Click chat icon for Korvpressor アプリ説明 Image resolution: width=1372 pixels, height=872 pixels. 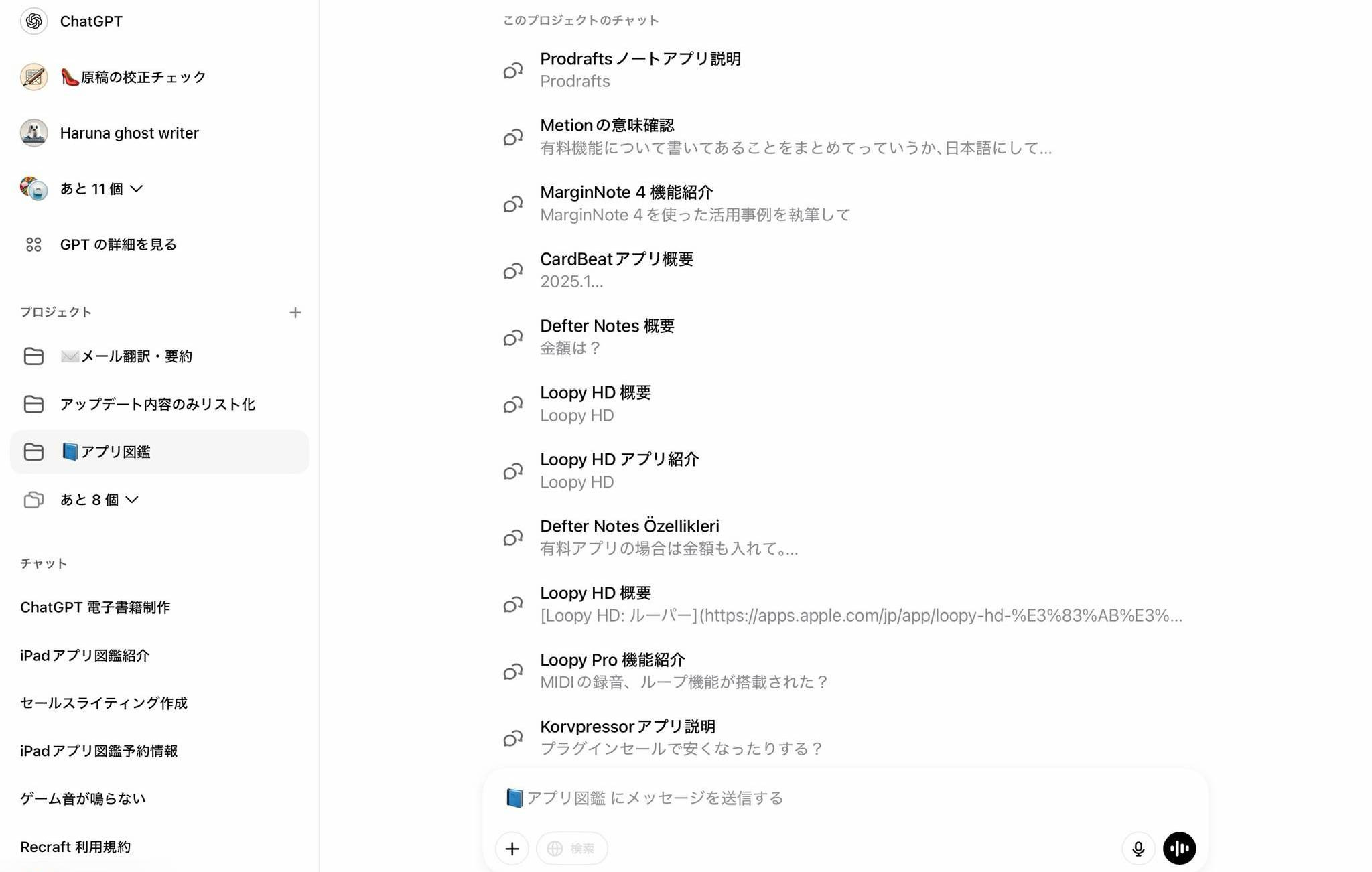coord(513,738)
